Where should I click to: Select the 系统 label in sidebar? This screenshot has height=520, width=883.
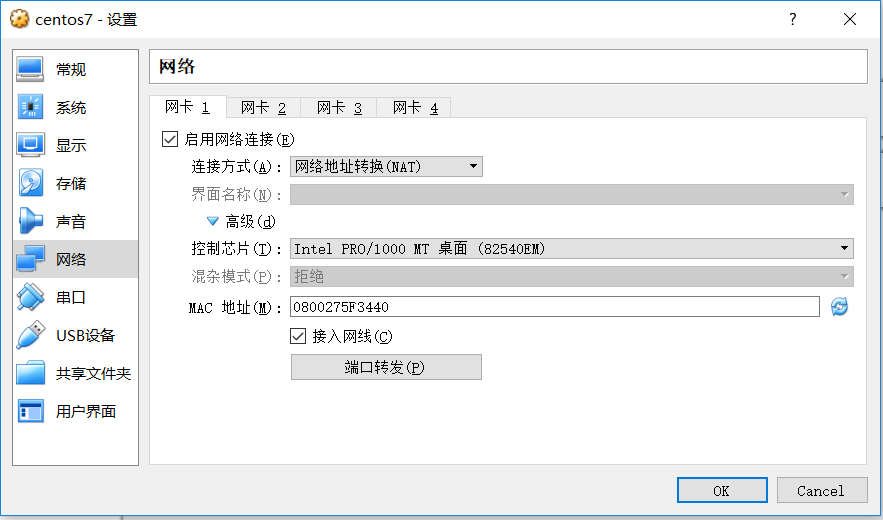click(71, 107)
